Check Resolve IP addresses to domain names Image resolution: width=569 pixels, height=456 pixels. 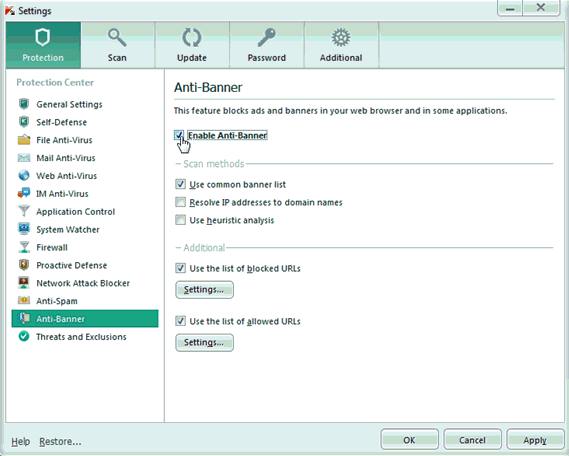coord(180,202)
